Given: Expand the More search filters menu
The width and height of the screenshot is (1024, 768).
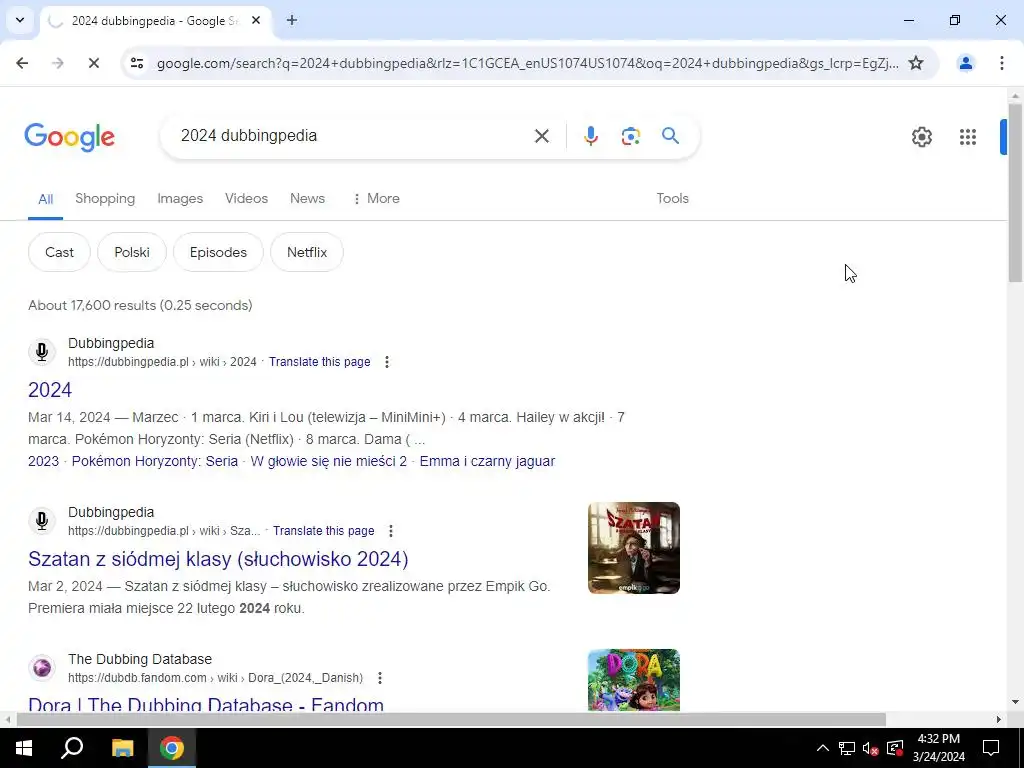Looking at the screenshot, I should (376, 199).
